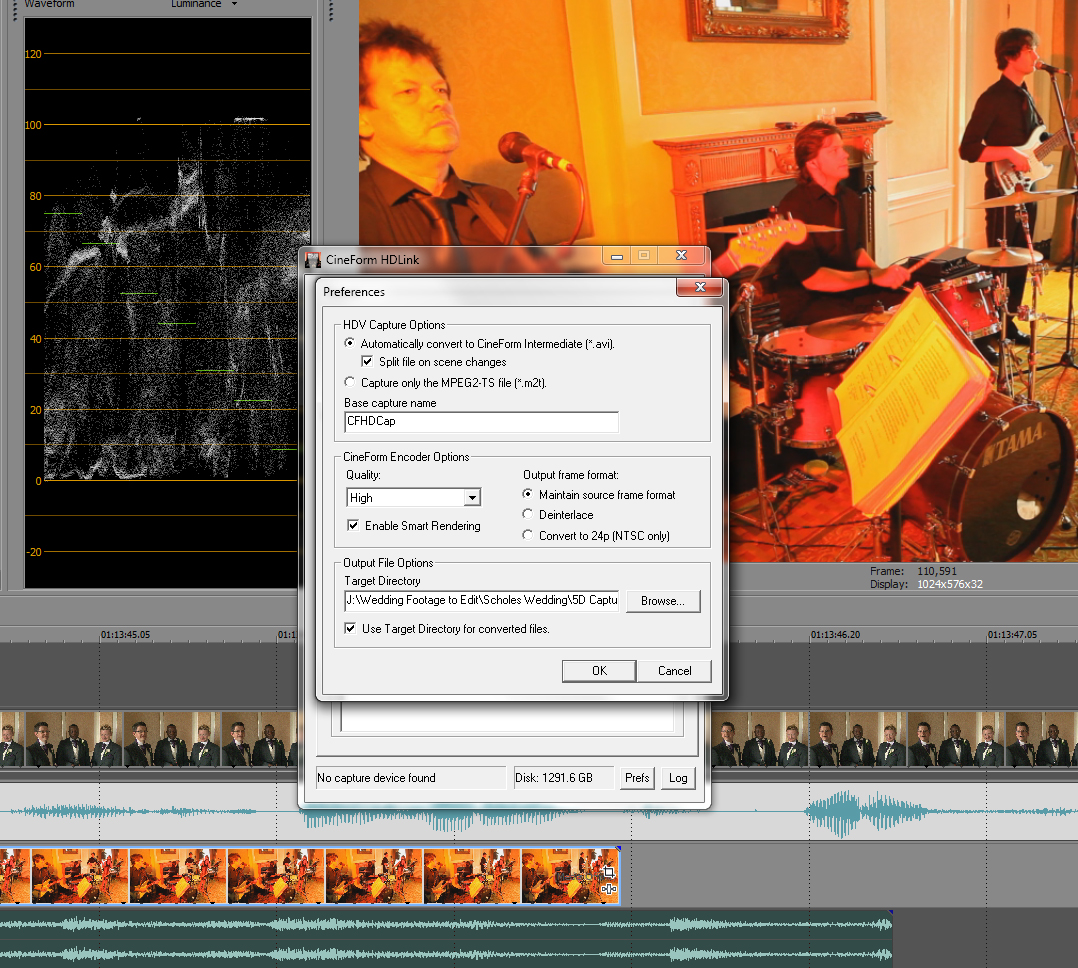Click the Target Directory path field
Image resolution: width=1078 pixels, height=968 pixels.
pos(480,601)
